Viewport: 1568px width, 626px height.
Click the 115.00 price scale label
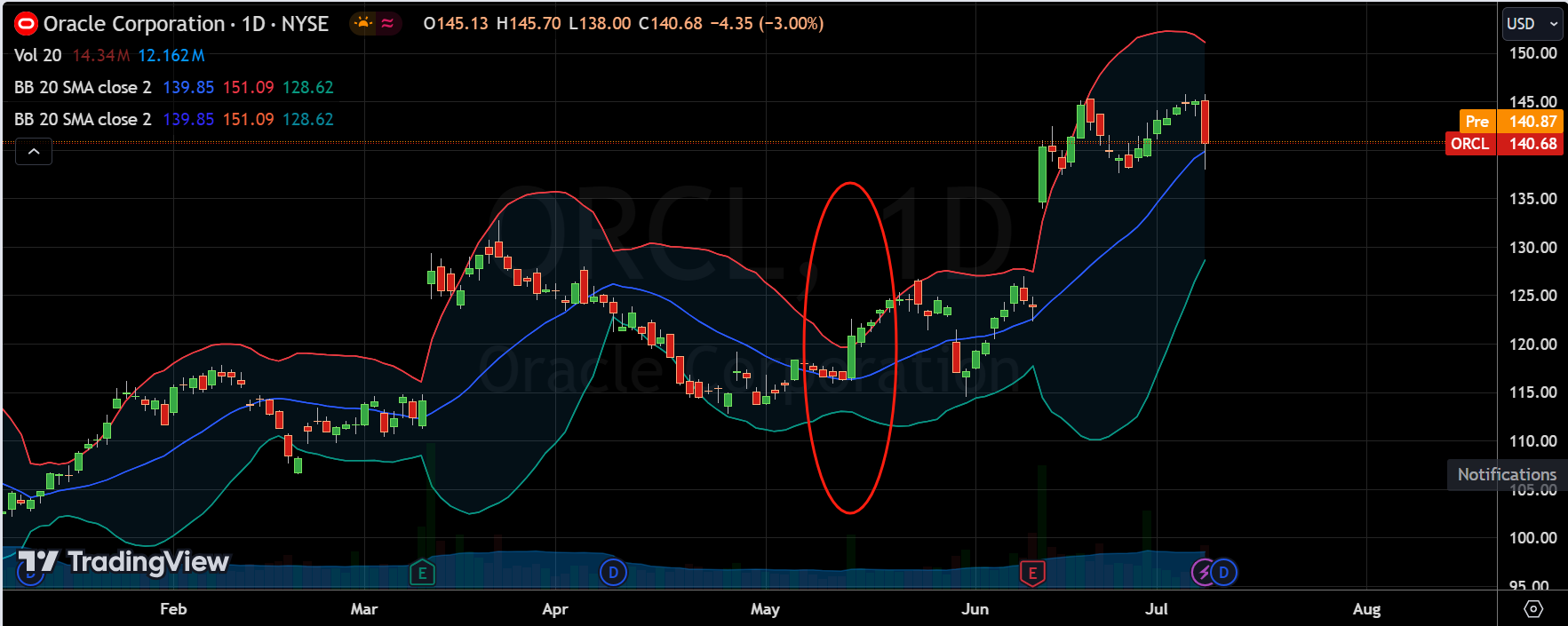point(1533,392)
